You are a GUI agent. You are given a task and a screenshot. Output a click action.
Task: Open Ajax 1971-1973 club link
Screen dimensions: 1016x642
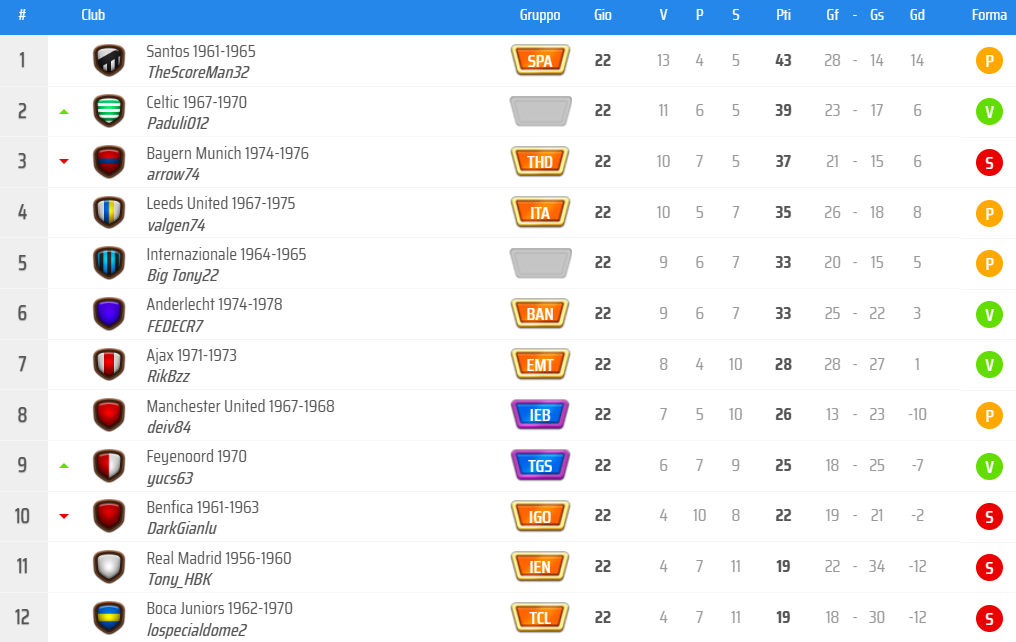tap(191, 355)
